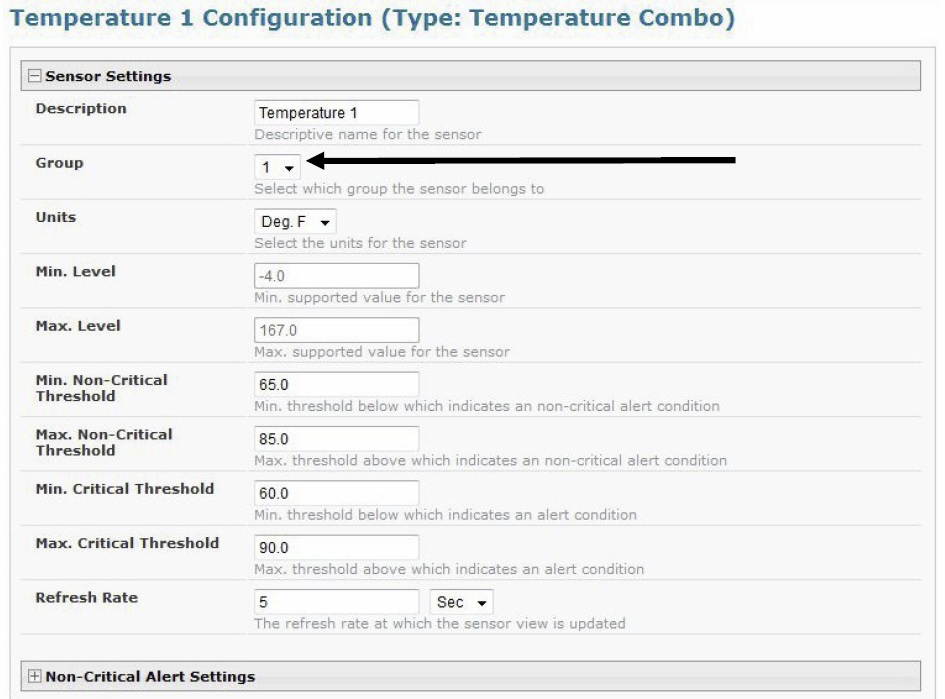
Task: Click the Min. Level input field
Action: pyautogui.click(x=336, y=276)
